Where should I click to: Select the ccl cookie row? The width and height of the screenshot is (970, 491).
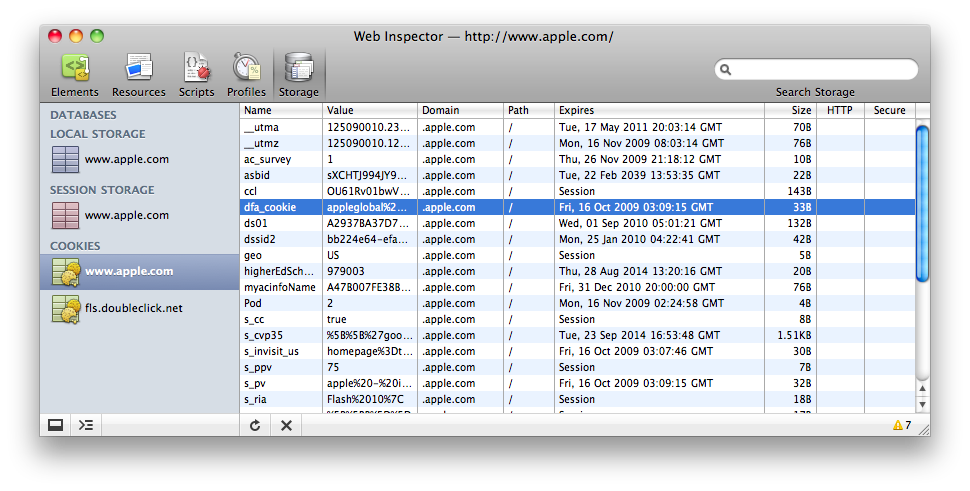(x=577, y=192)
